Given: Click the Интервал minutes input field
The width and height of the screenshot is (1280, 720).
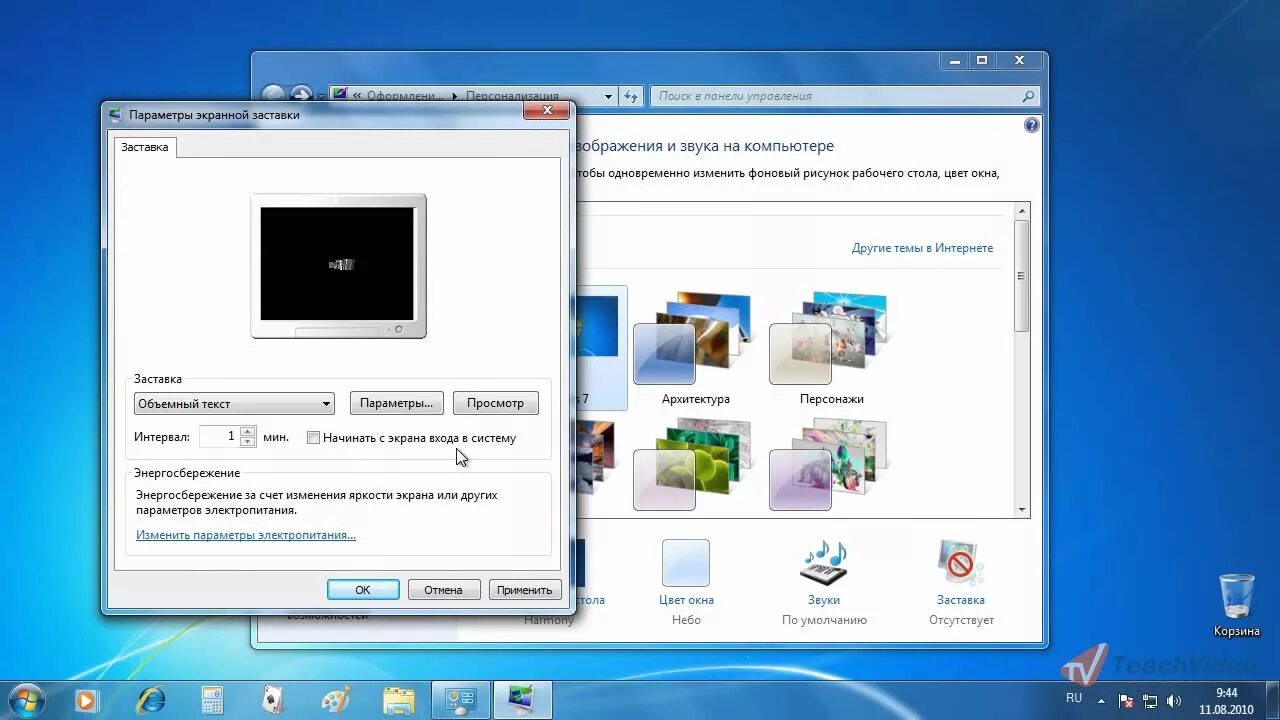Looking at the screenshot, I should coord(219,437).
